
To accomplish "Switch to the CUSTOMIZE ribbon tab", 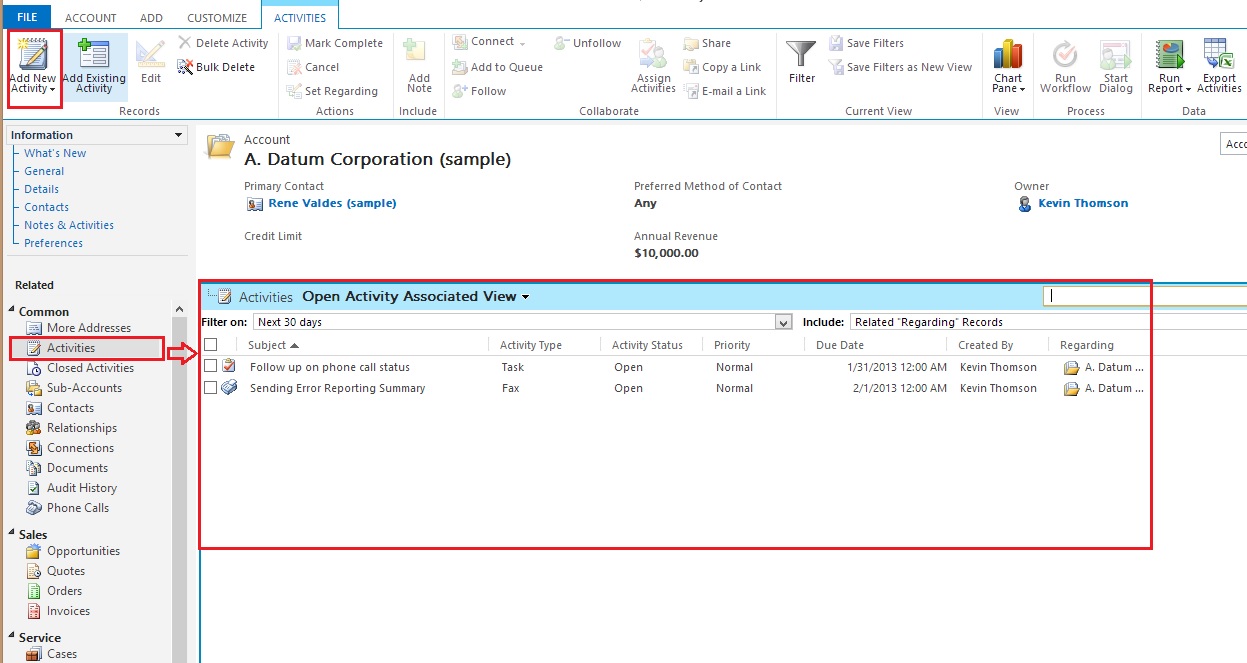I will coord(217,18).
